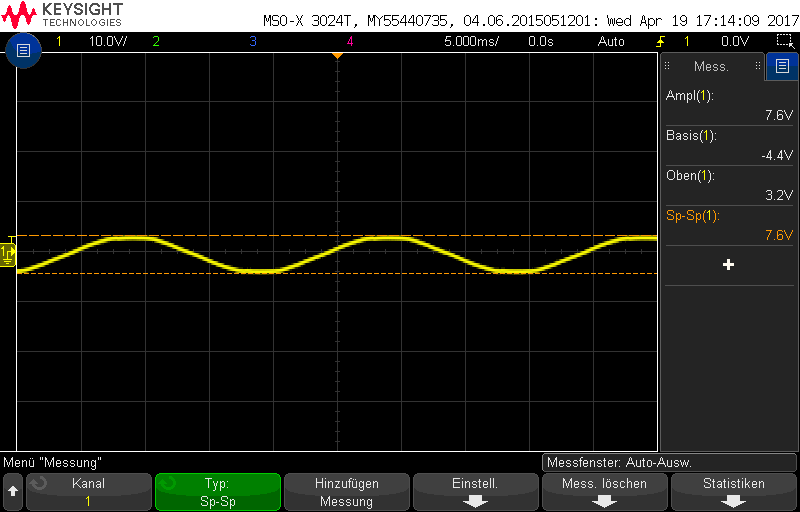Switch the Auto trigger mode
This screenshot has height=512, width=800.
(611, 41)
